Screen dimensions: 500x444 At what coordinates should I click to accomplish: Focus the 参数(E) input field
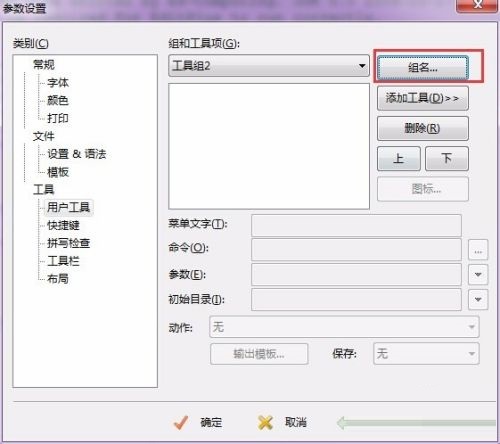click(x=356, y=274)
